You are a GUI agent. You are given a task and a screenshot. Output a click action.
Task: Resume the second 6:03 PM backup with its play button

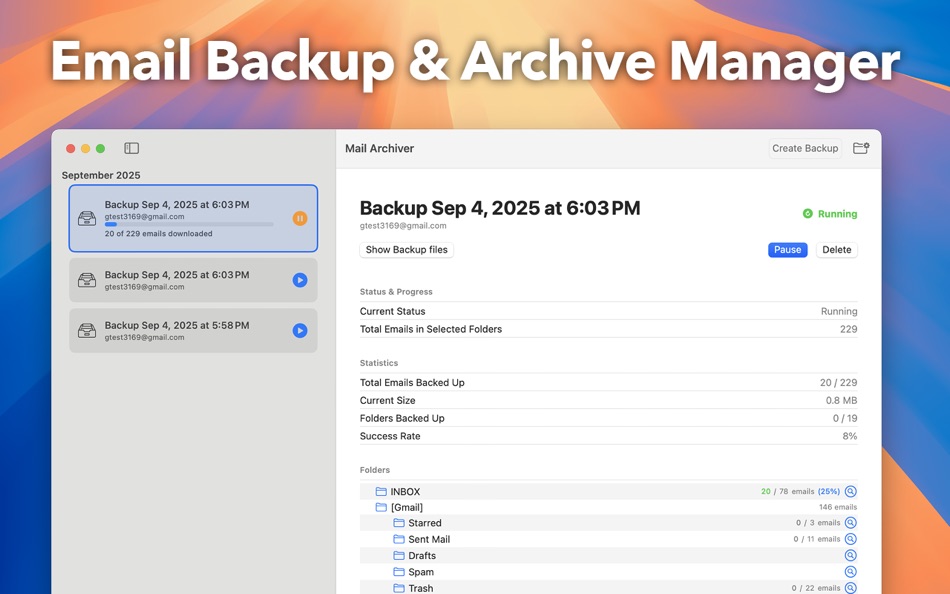pos(300,281)
